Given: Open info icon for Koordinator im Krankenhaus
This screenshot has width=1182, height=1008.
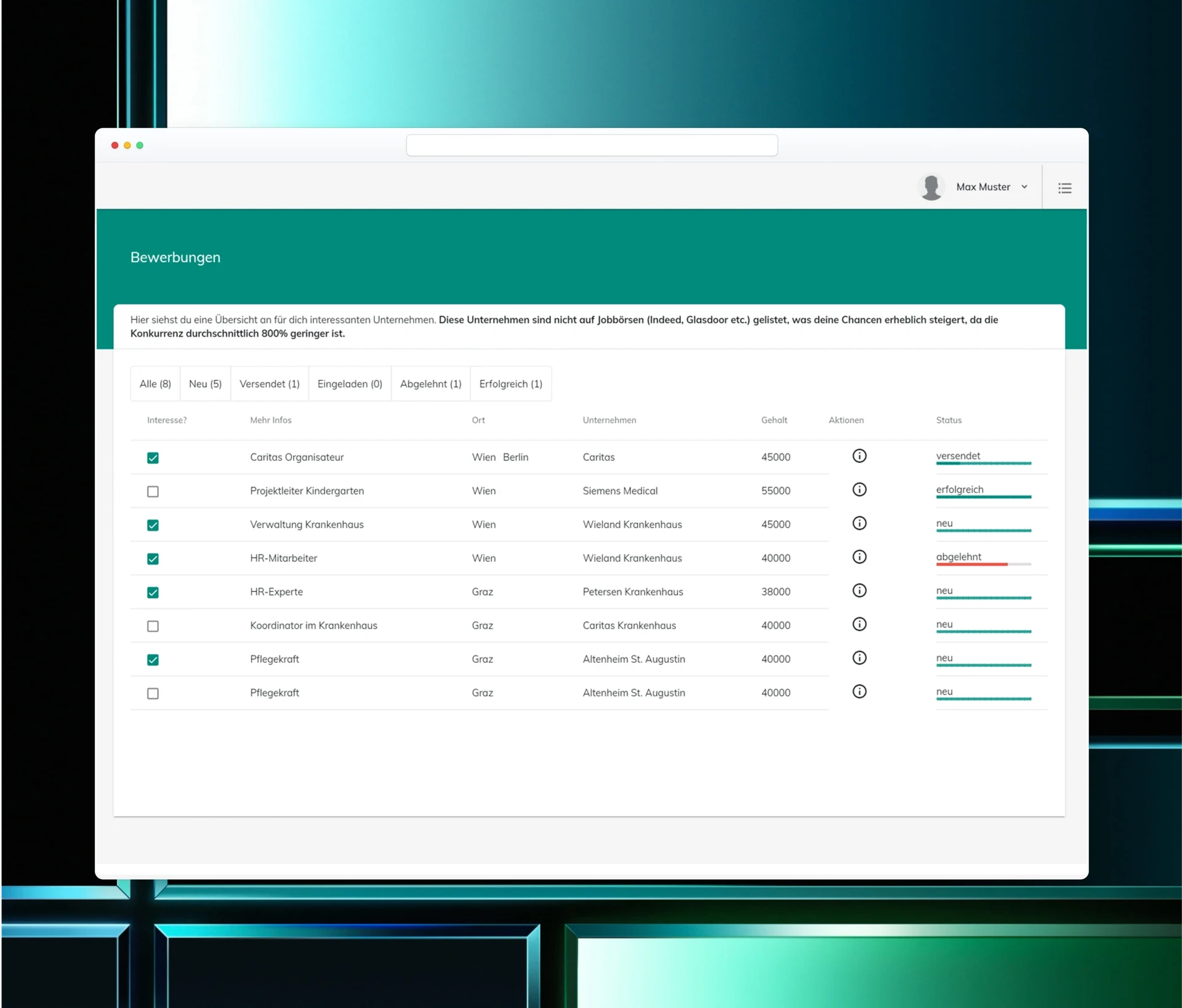Looking at the screenshot, I should [859, 624].
